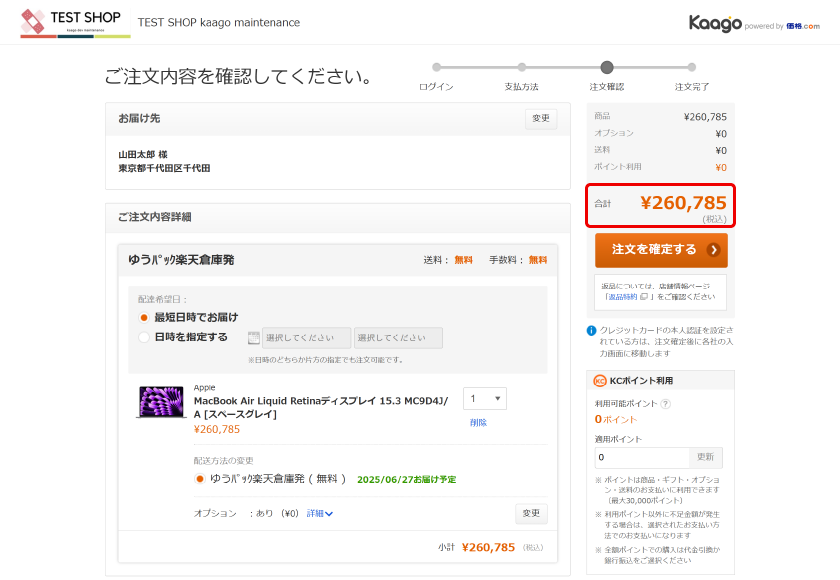Click the ご注文内容詳細 section header
The height and width of the screenshot is (580, 840).
(155, 217)
